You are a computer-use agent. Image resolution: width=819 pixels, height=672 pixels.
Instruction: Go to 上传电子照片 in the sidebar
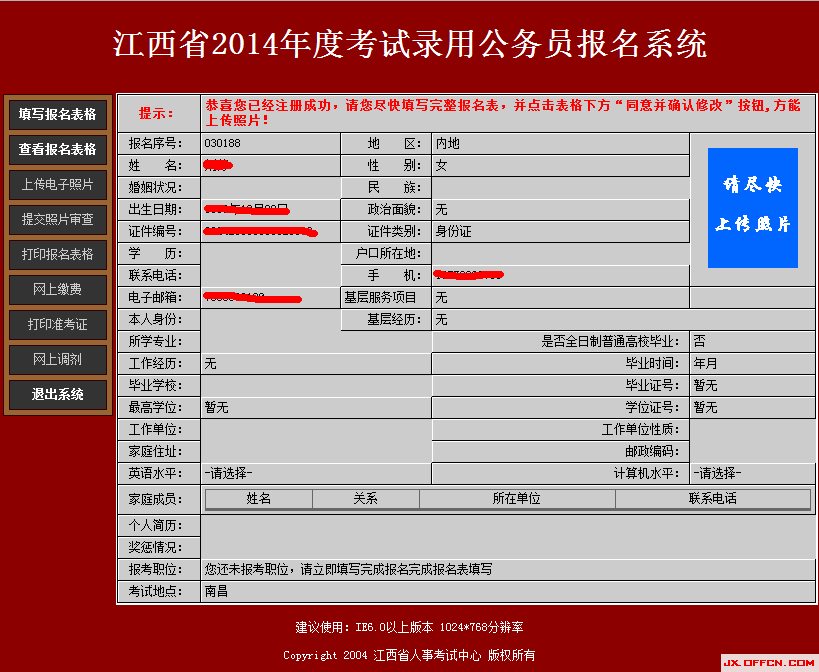point(58,184)
